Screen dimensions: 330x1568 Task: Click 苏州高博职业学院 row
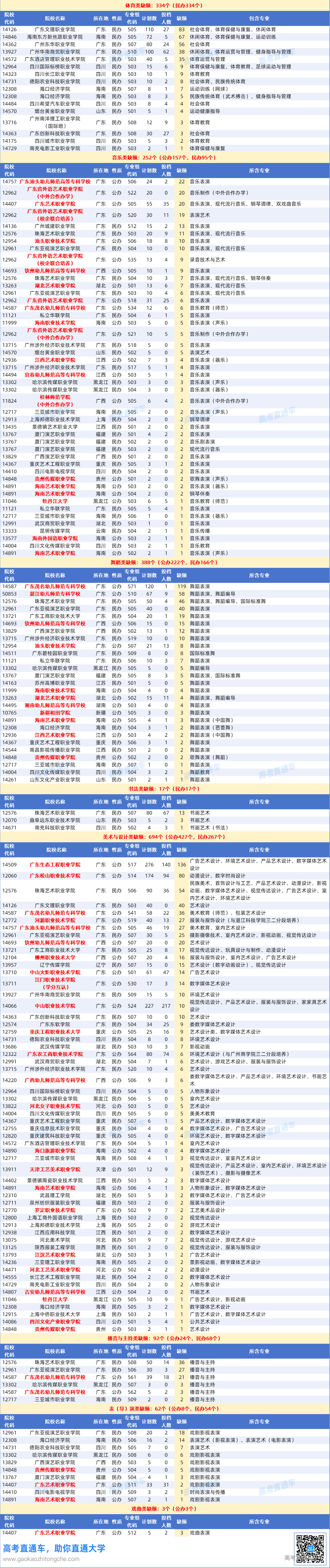(164, 683)
